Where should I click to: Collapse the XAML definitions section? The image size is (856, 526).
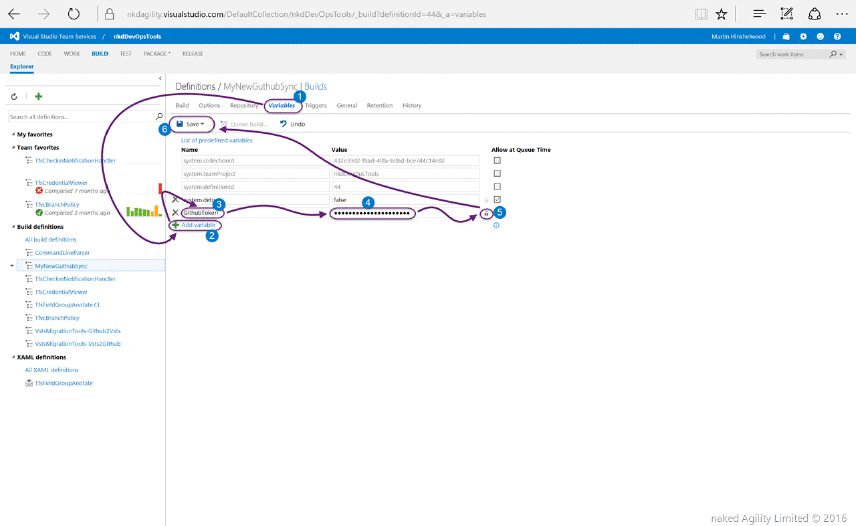coord(13,357)
